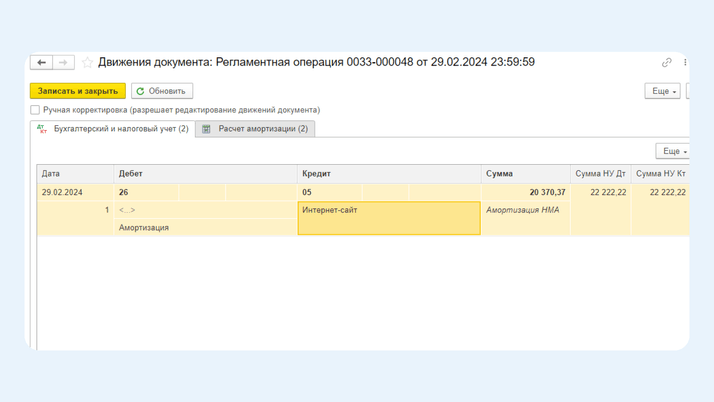The image size is (714, 402).
Task: Add document to favorites with star icon
Action: [87, 62]
